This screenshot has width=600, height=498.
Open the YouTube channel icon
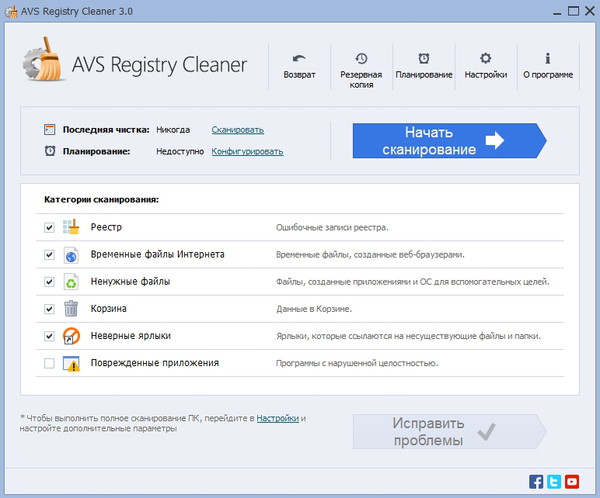click(x=571, y=481)
